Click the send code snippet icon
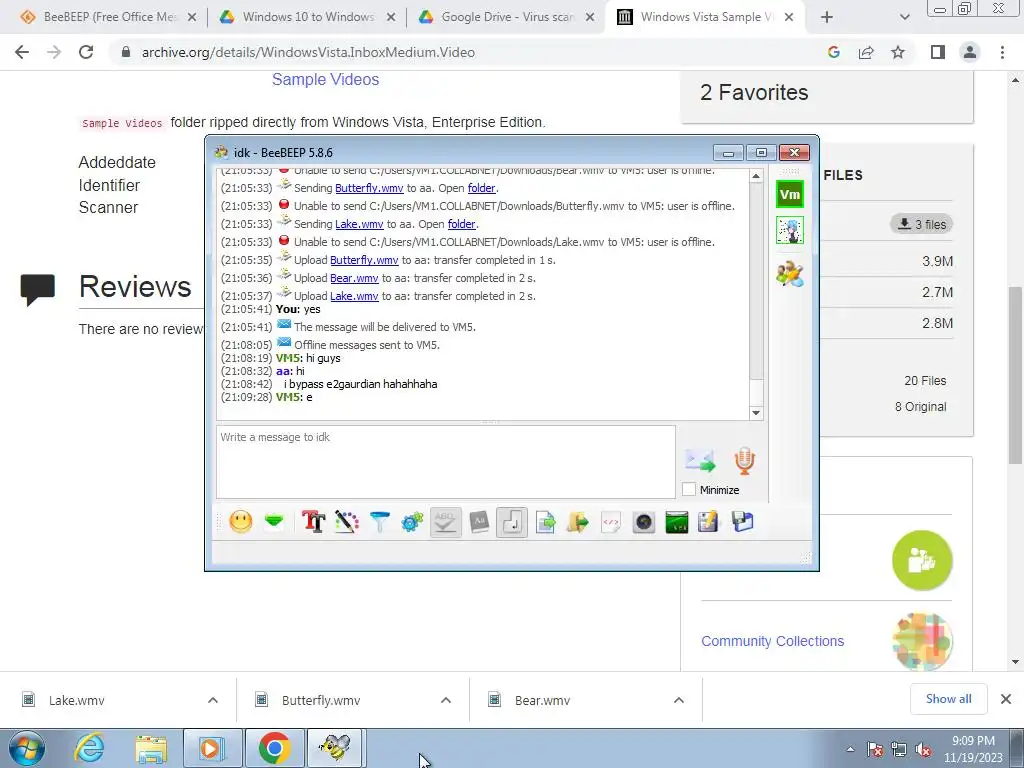The height and width of the screenshot is (768, 1024). click(x=611, y=522)
